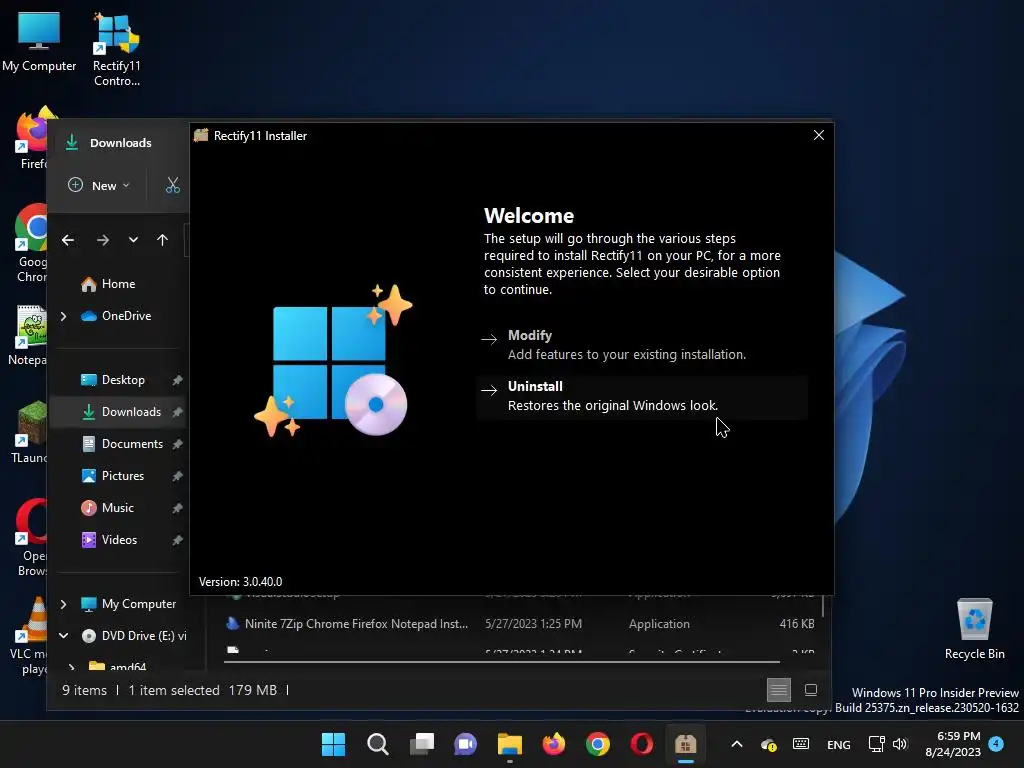
Task: Open notification center badge showing 4
Action: tap(996, 743)
